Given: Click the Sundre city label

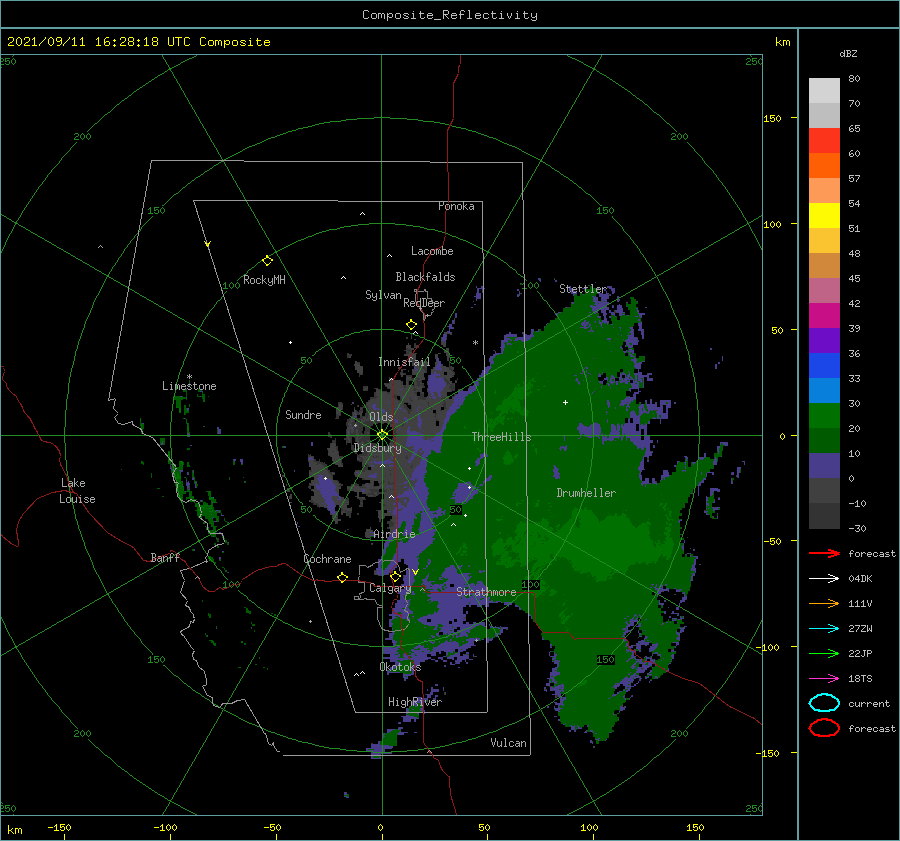Looking at the screenshot, I should 303,414.
